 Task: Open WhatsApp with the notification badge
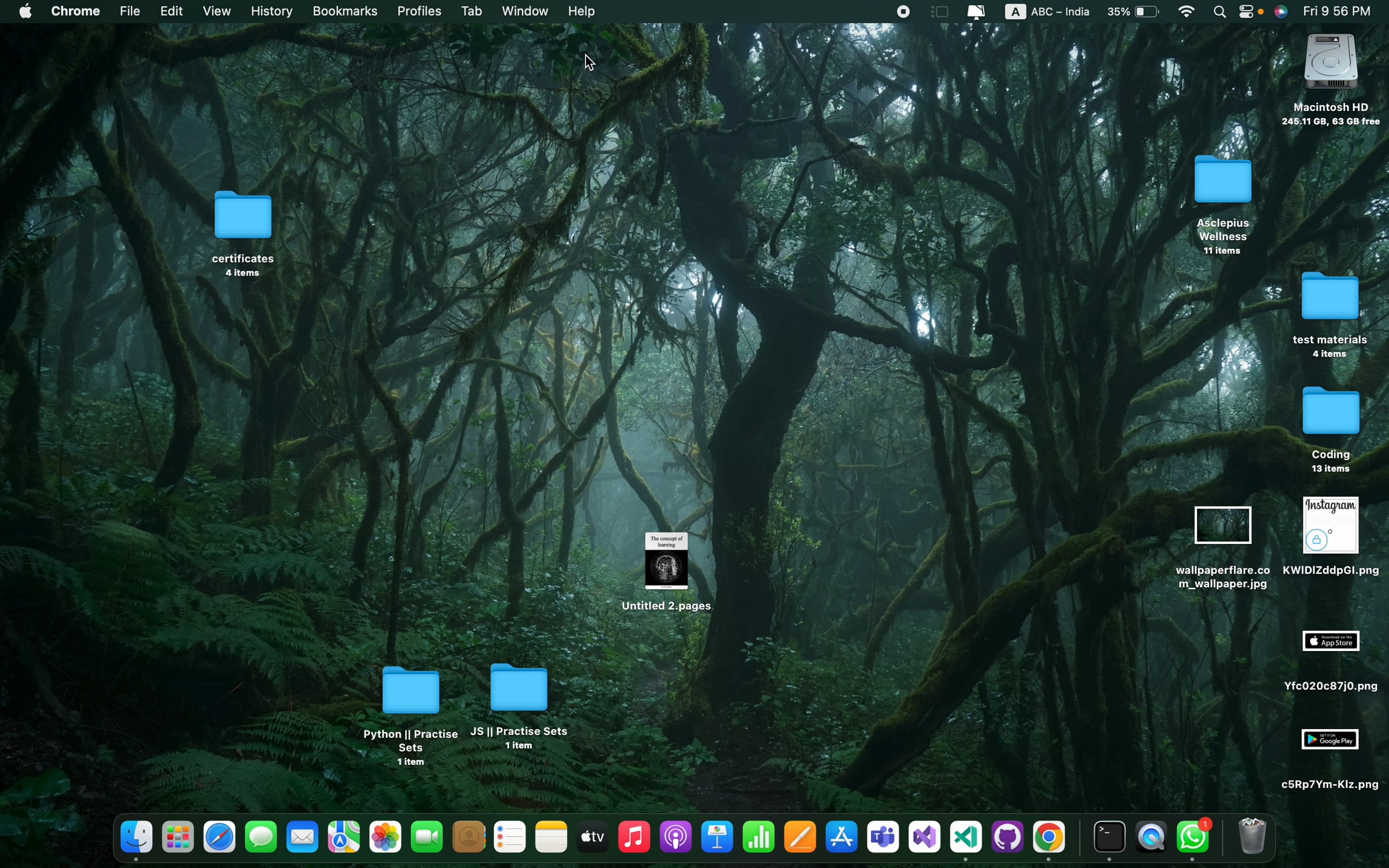tap(1192, 837)
